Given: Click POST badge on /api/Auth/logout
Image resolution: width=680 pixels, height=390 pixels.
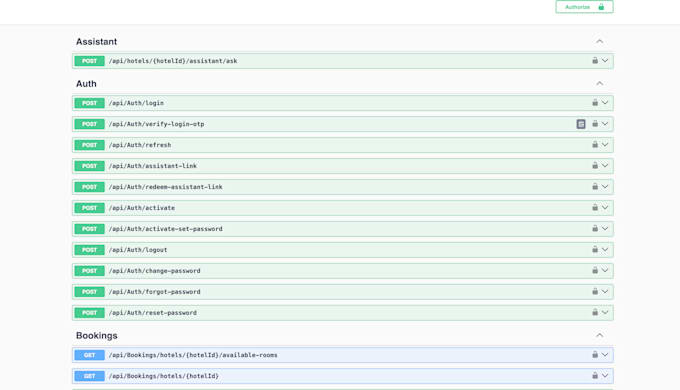Looking at the screenshot, I should (x=89, y=250).
